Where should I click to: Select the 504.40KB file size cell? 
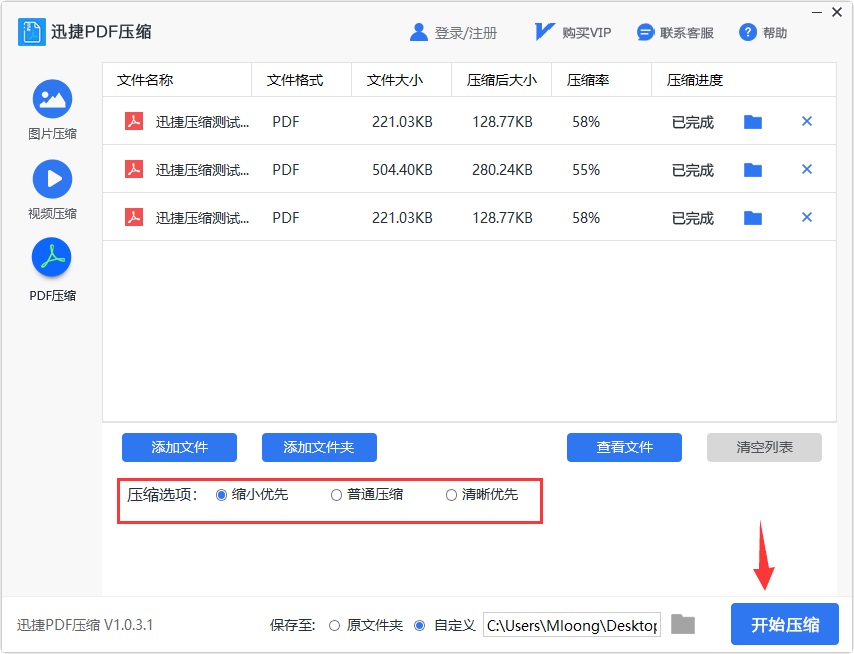(x=402, y=170)
